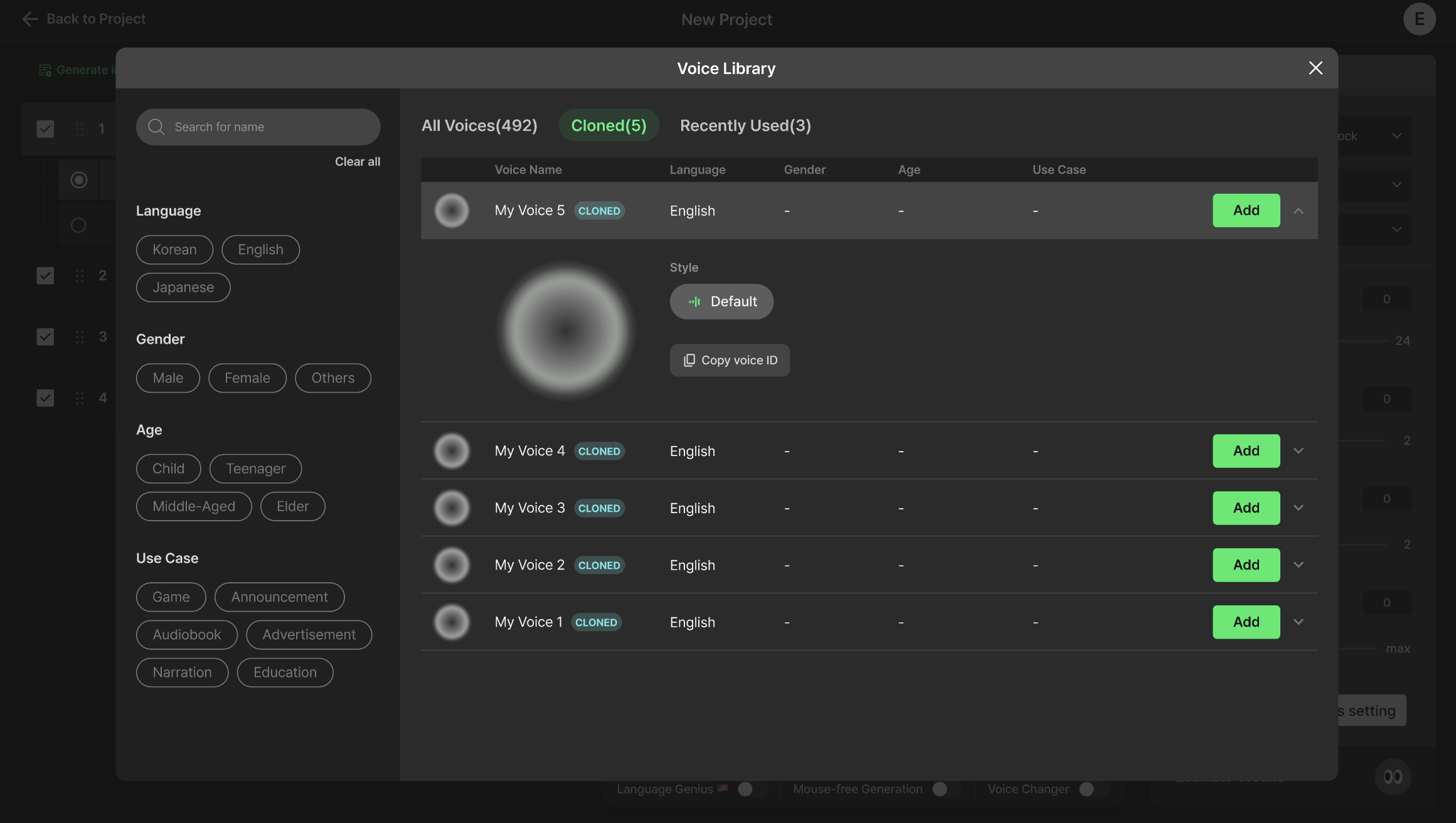
Task: Click the Copy voice ID button
Action: 730,360
